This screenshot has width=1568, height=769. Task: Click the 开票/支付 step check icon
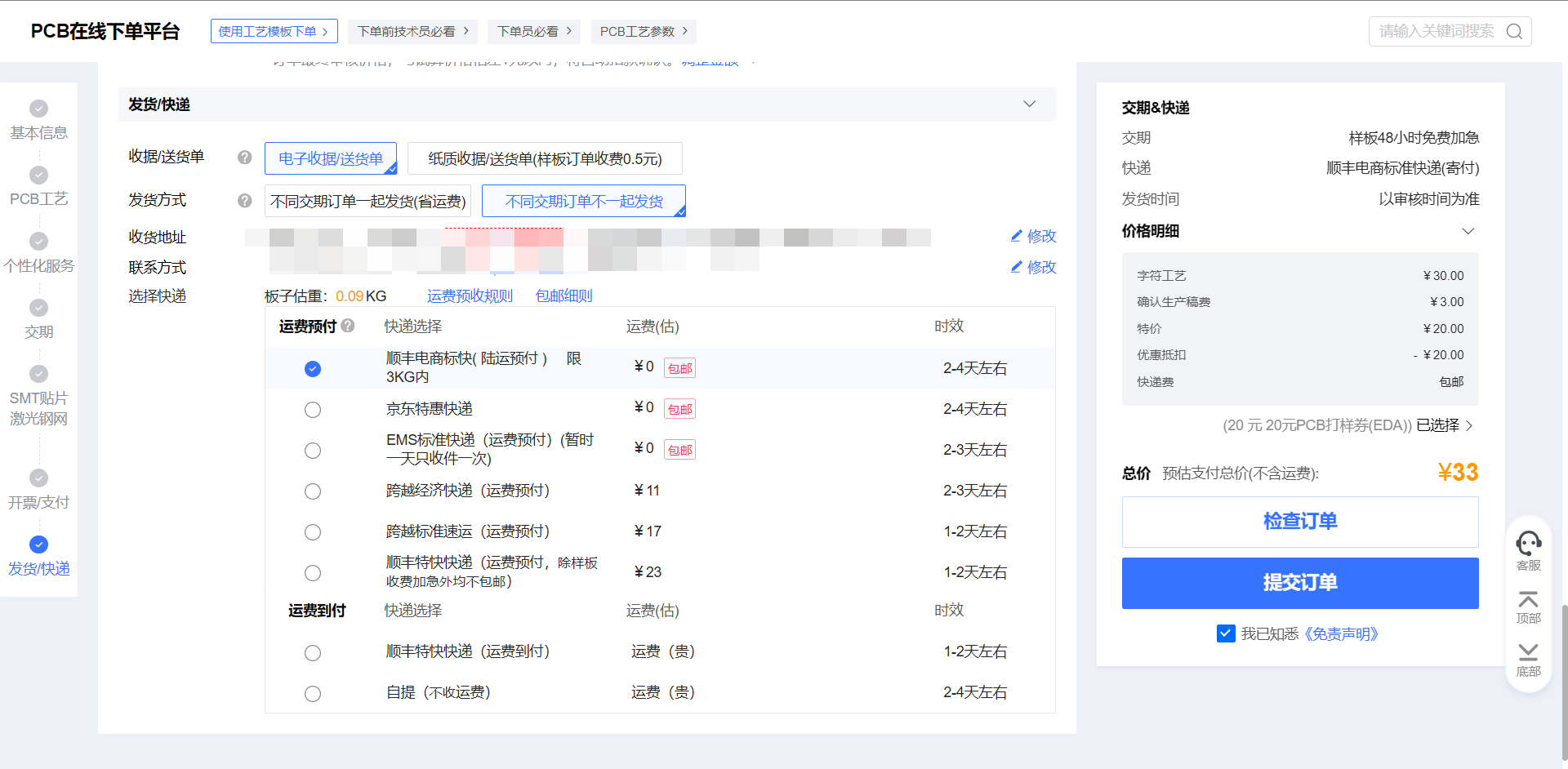[x=38, y=478]
